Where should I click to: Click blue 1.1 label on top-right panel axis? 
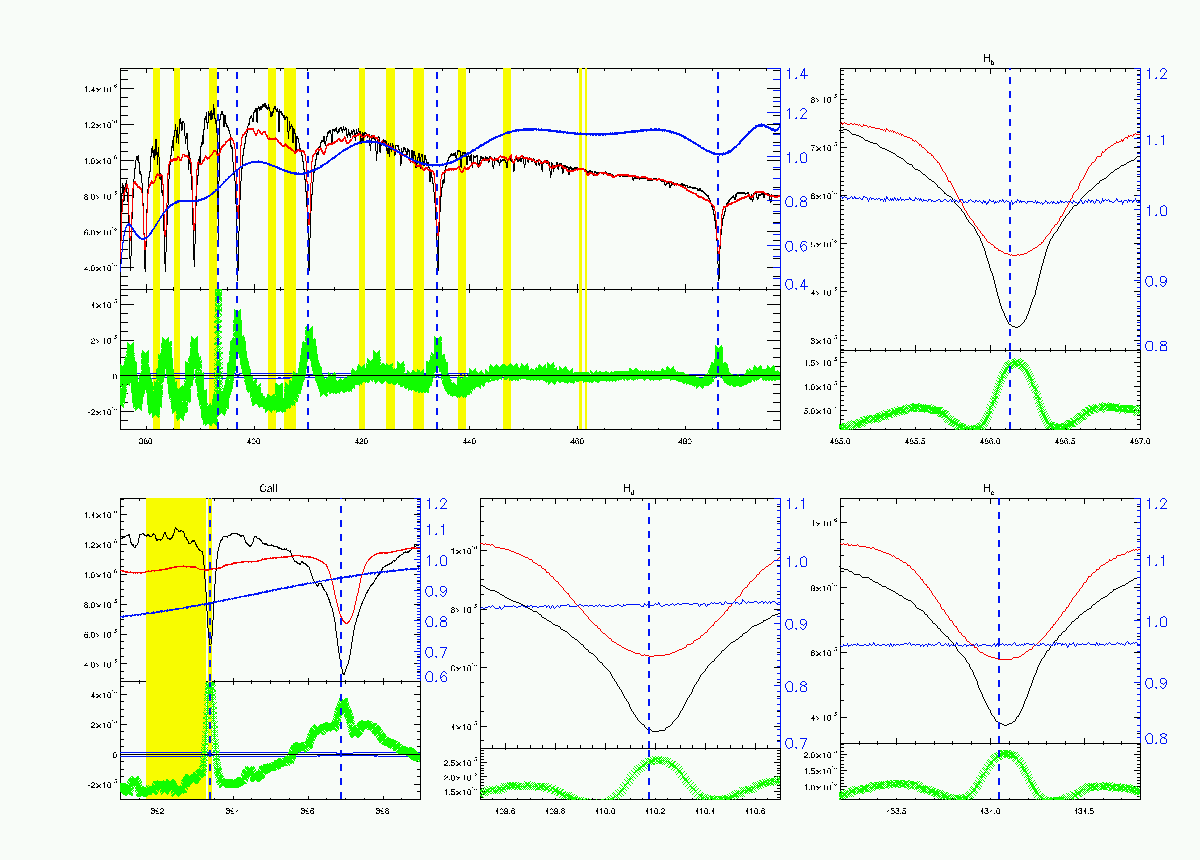(x=1155, y=141)
